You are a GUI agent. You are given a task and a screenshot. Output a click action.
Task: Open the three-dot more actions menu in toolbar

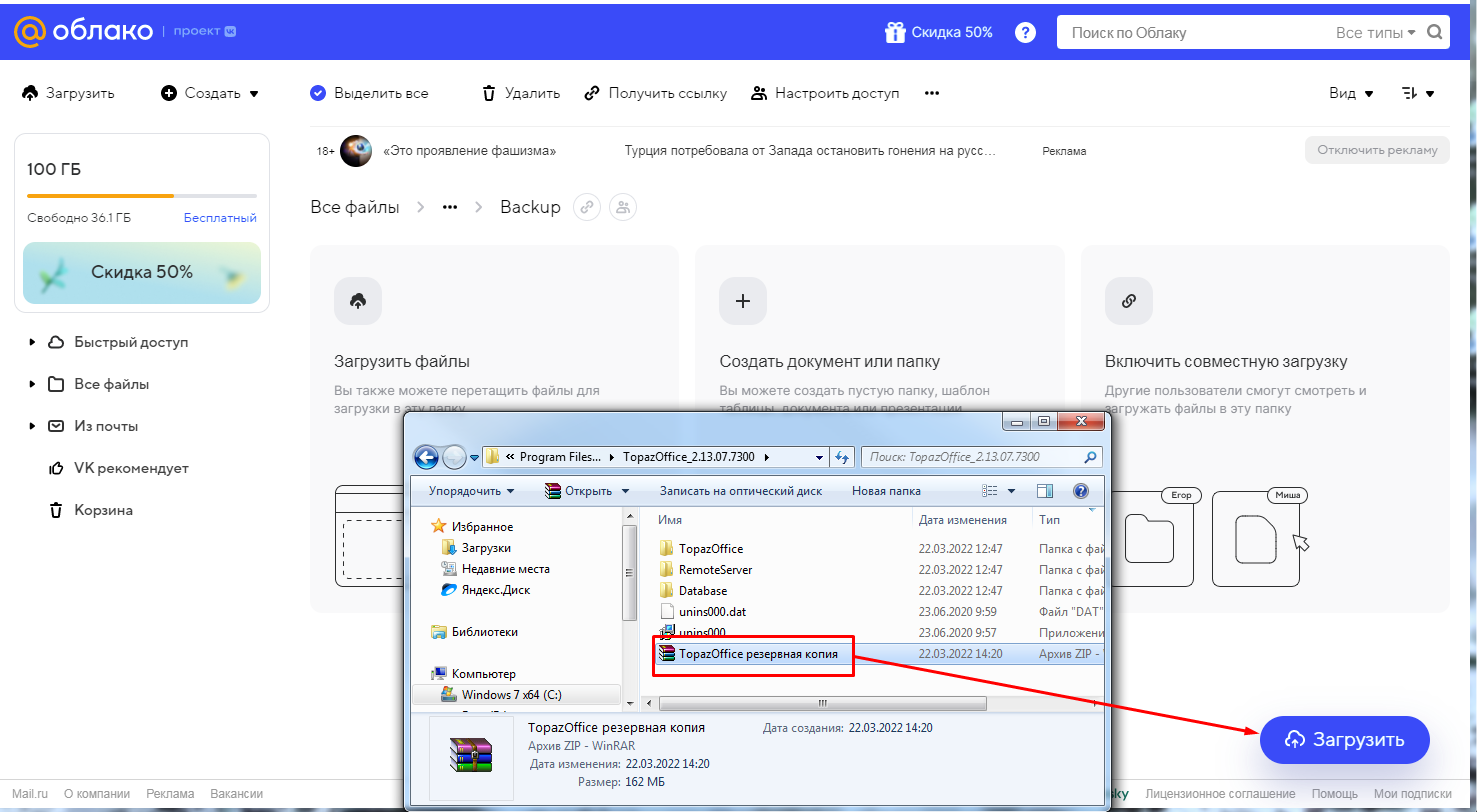click(x=932, y=93)
